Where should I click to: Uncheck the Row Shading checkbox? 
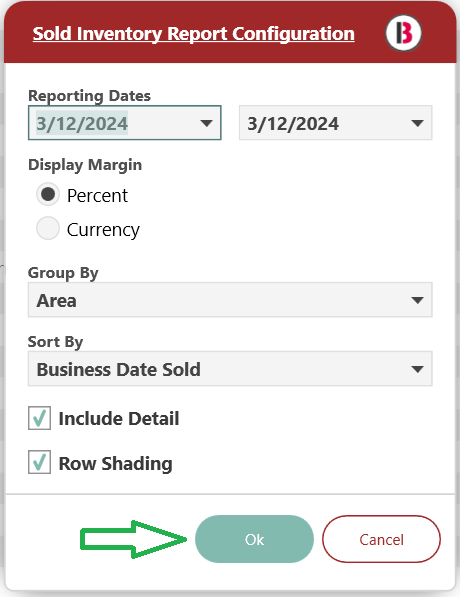click(39, 463)
